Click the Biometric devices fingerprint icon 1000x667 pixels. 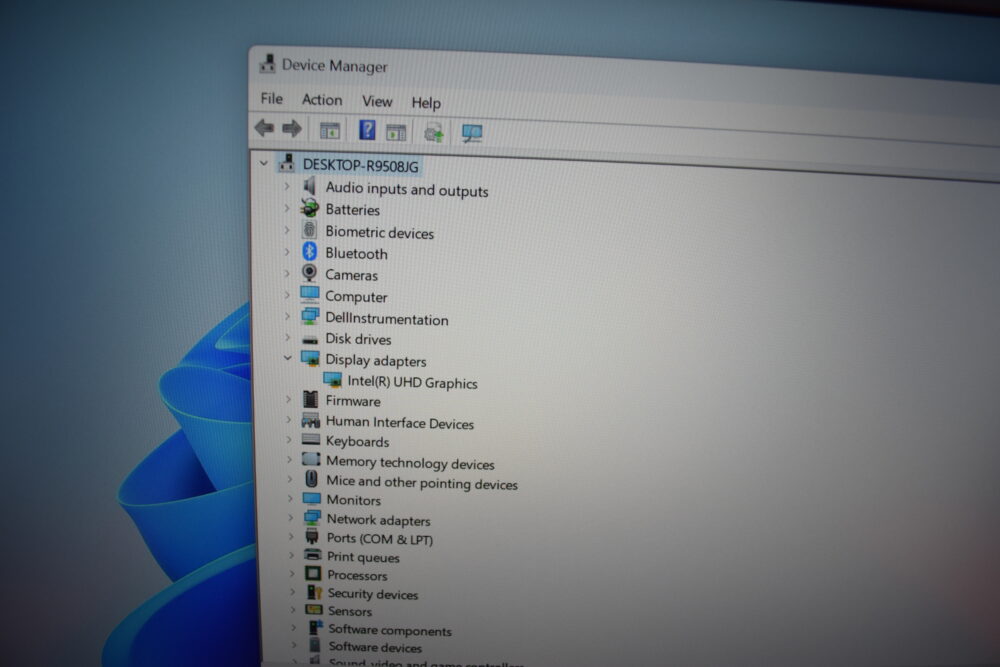pos(310,230)
